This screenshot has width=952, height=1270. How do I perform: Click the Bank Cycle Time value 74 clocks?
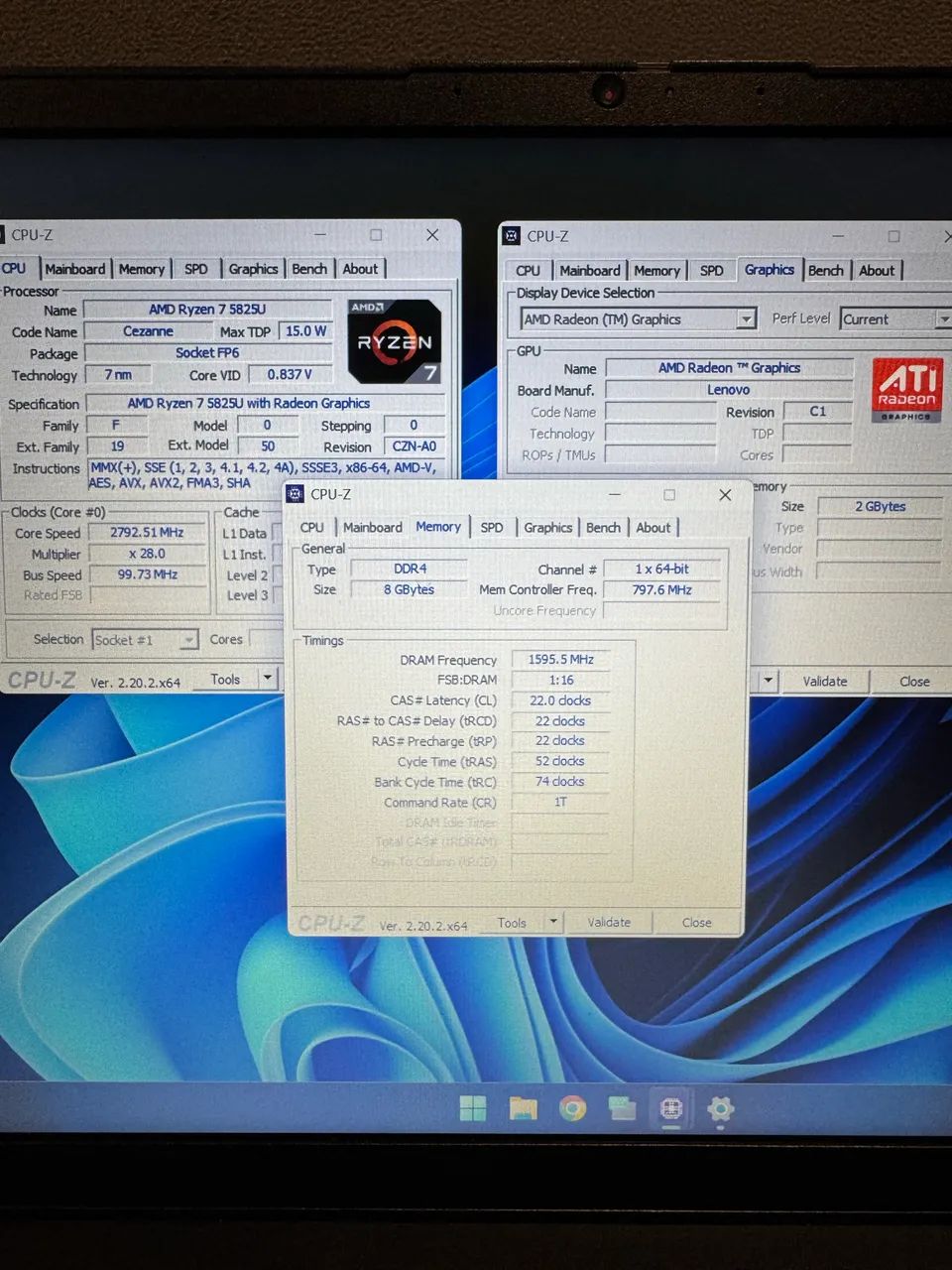(560, 782)
